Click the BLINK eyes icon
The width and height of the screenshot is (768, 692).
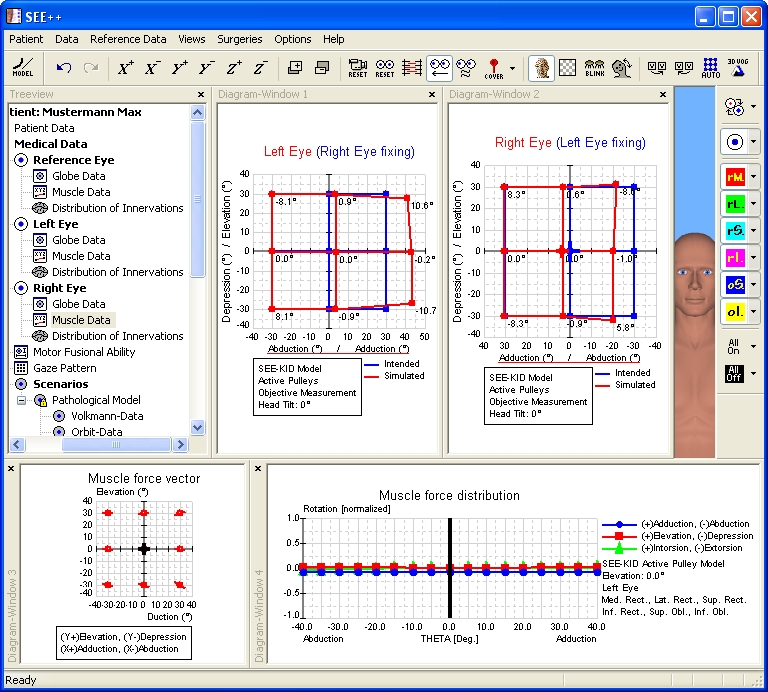594,68
